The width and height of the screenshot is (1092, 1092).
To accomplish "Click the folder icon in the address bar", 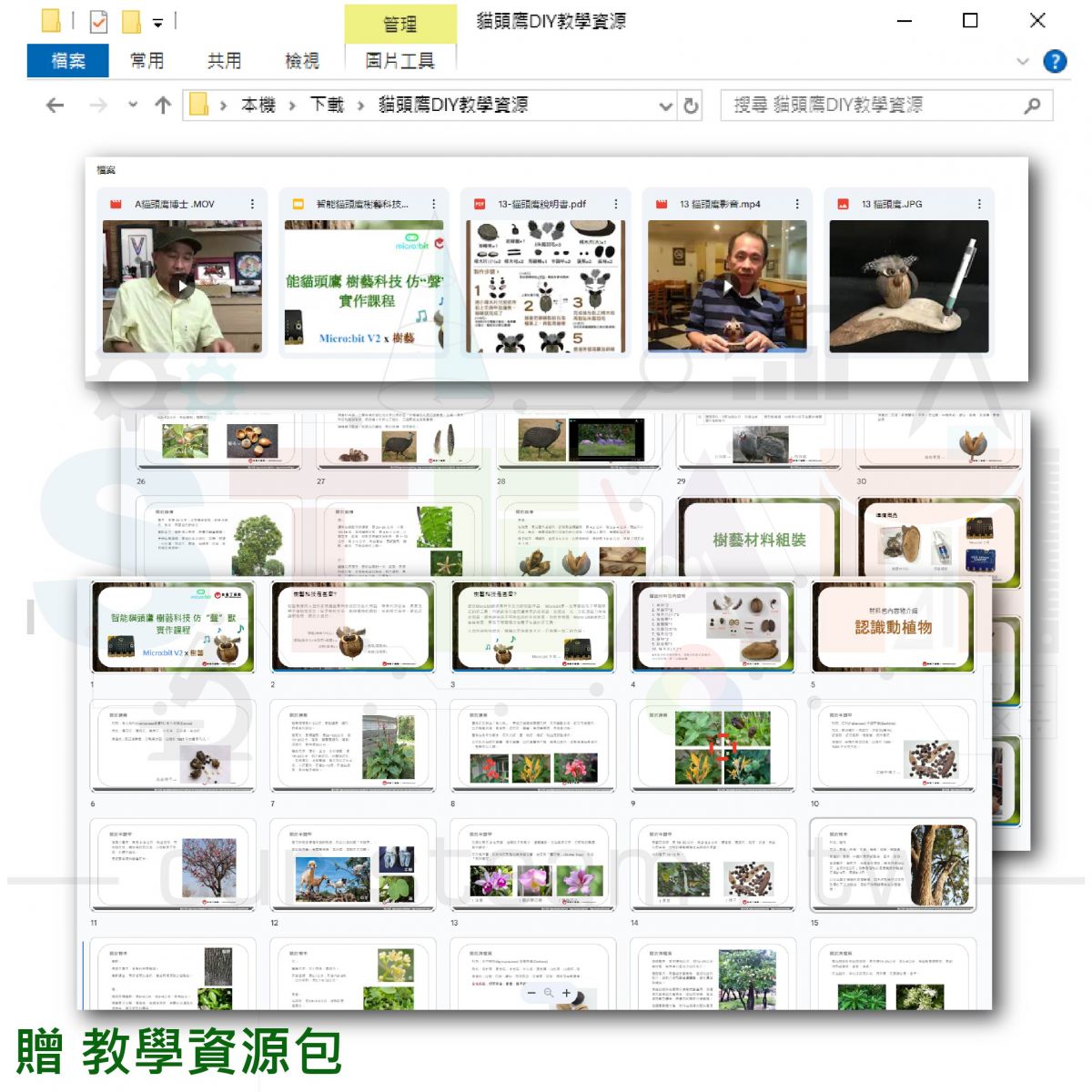I will (198, 106).
